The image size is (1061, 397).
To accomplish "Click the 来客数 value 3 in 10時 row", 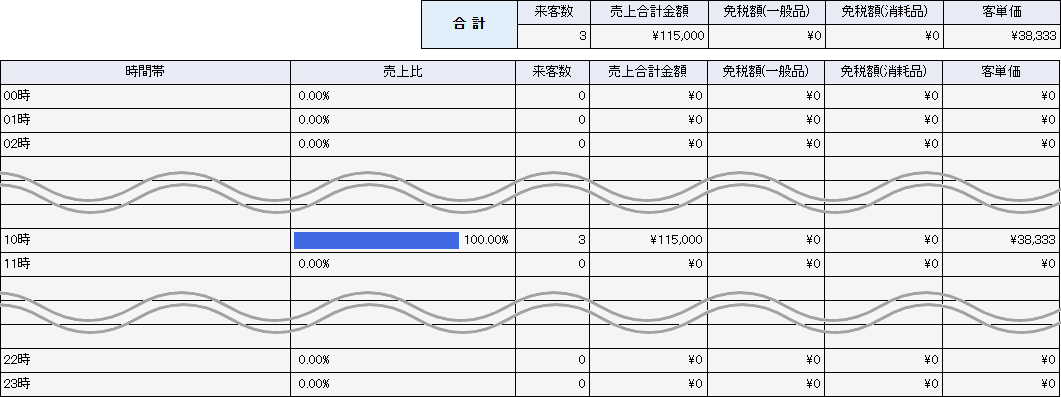I will click(582, 240).
